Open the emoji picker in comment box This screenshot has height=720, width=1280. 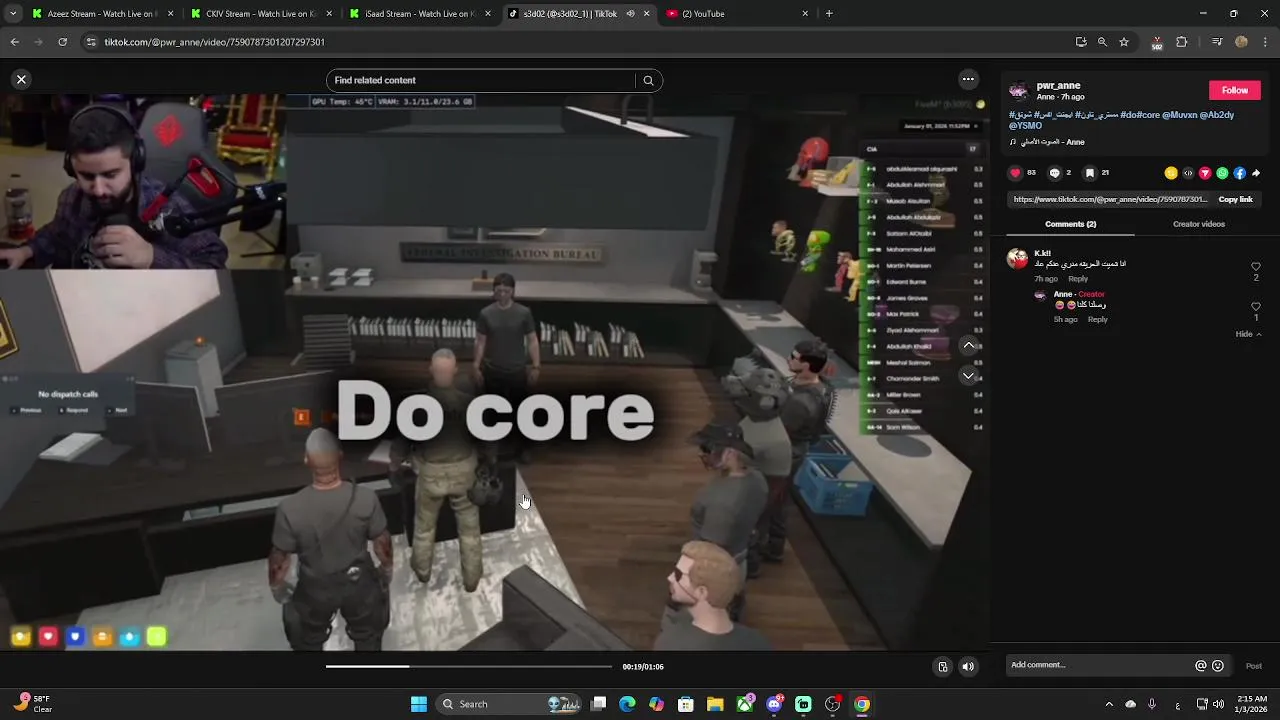coord(1218,666)
